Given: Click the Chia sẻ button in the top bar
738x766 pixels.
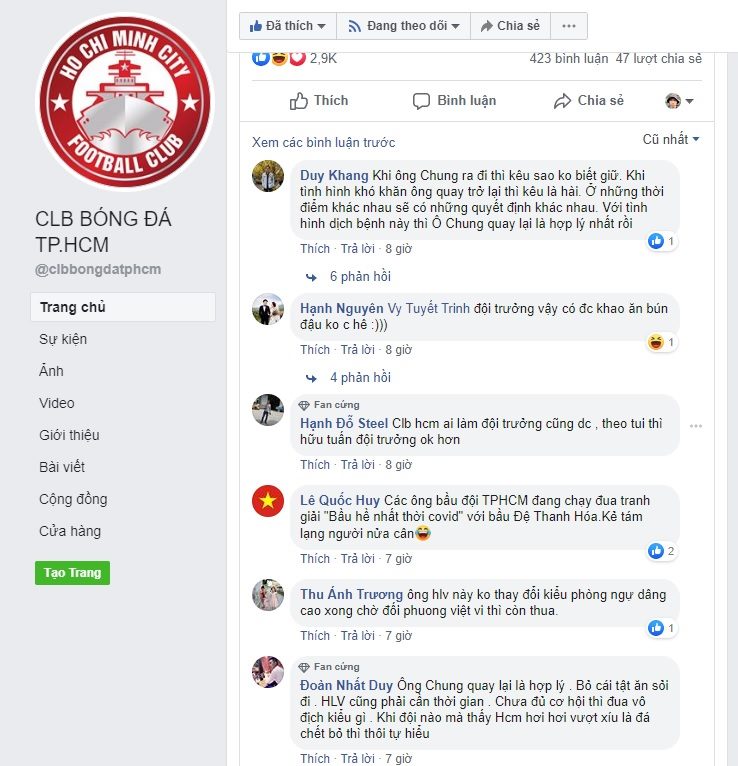Looking at the screenshot, I should 510,26.
